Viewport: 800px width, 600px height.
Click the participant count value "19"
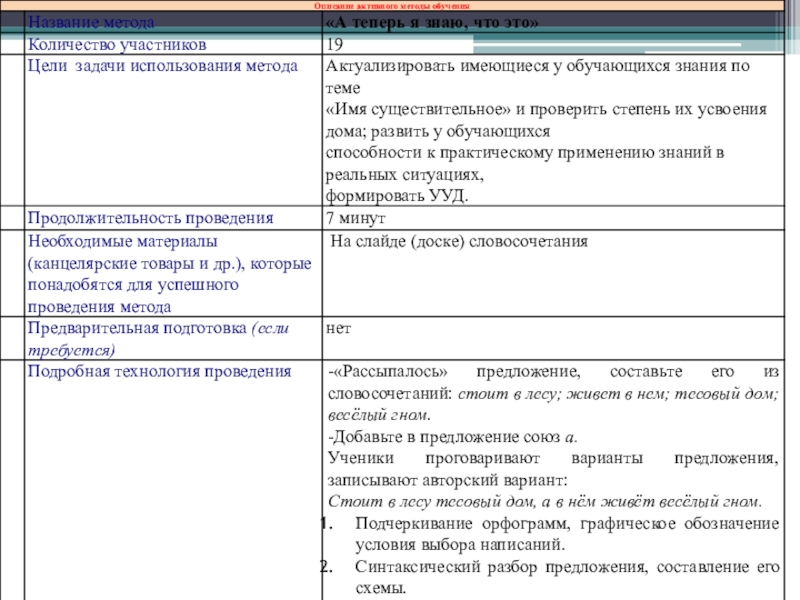(335, 44)
